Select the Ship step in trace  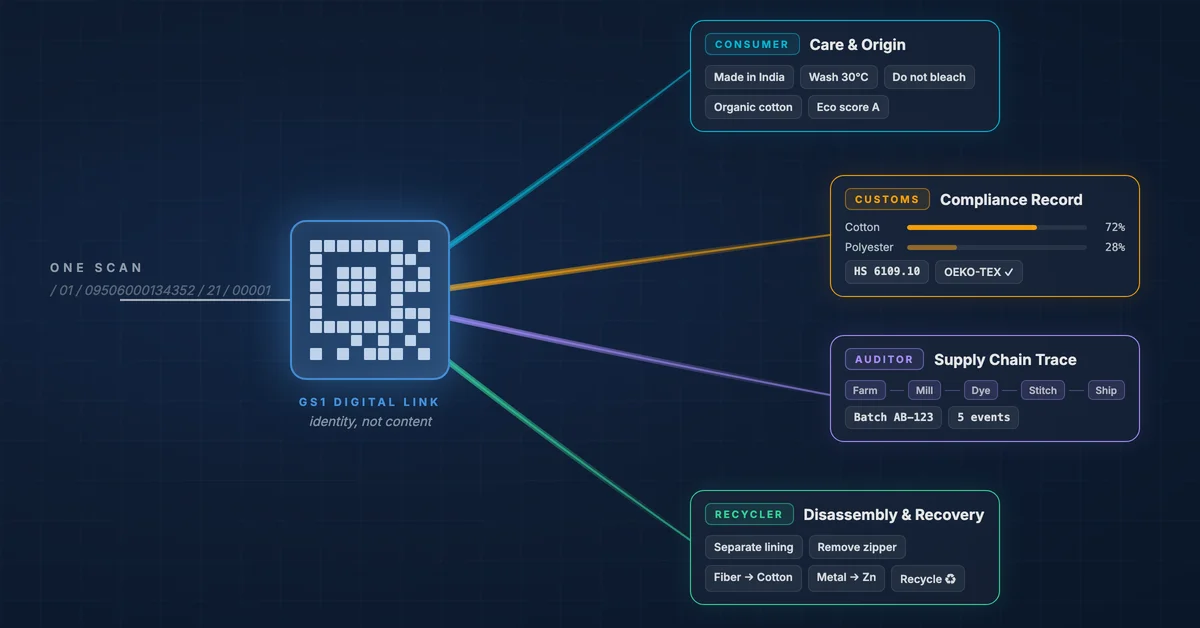pos(1106,390)
